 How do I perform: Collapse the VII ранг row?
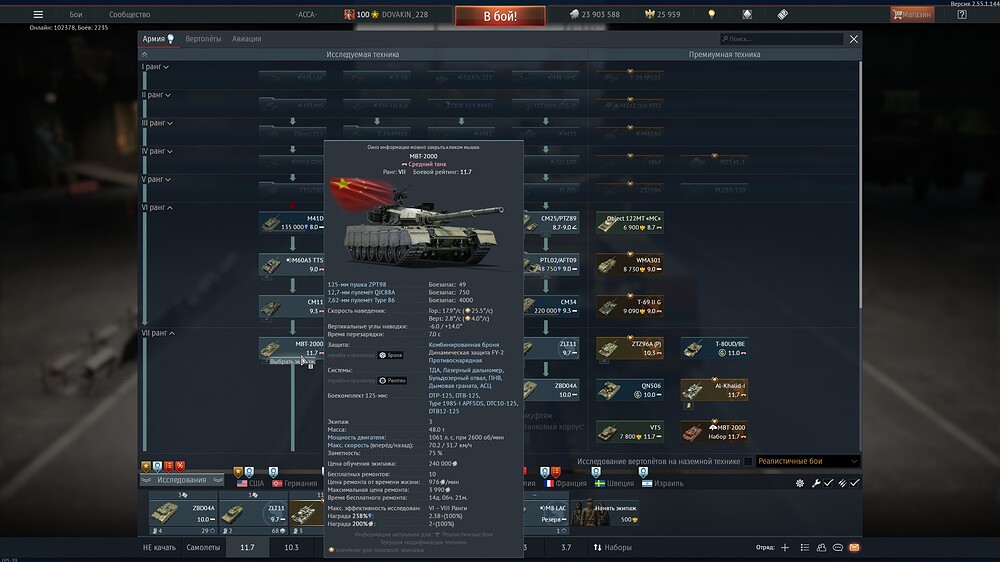click(x=158, y=333)
